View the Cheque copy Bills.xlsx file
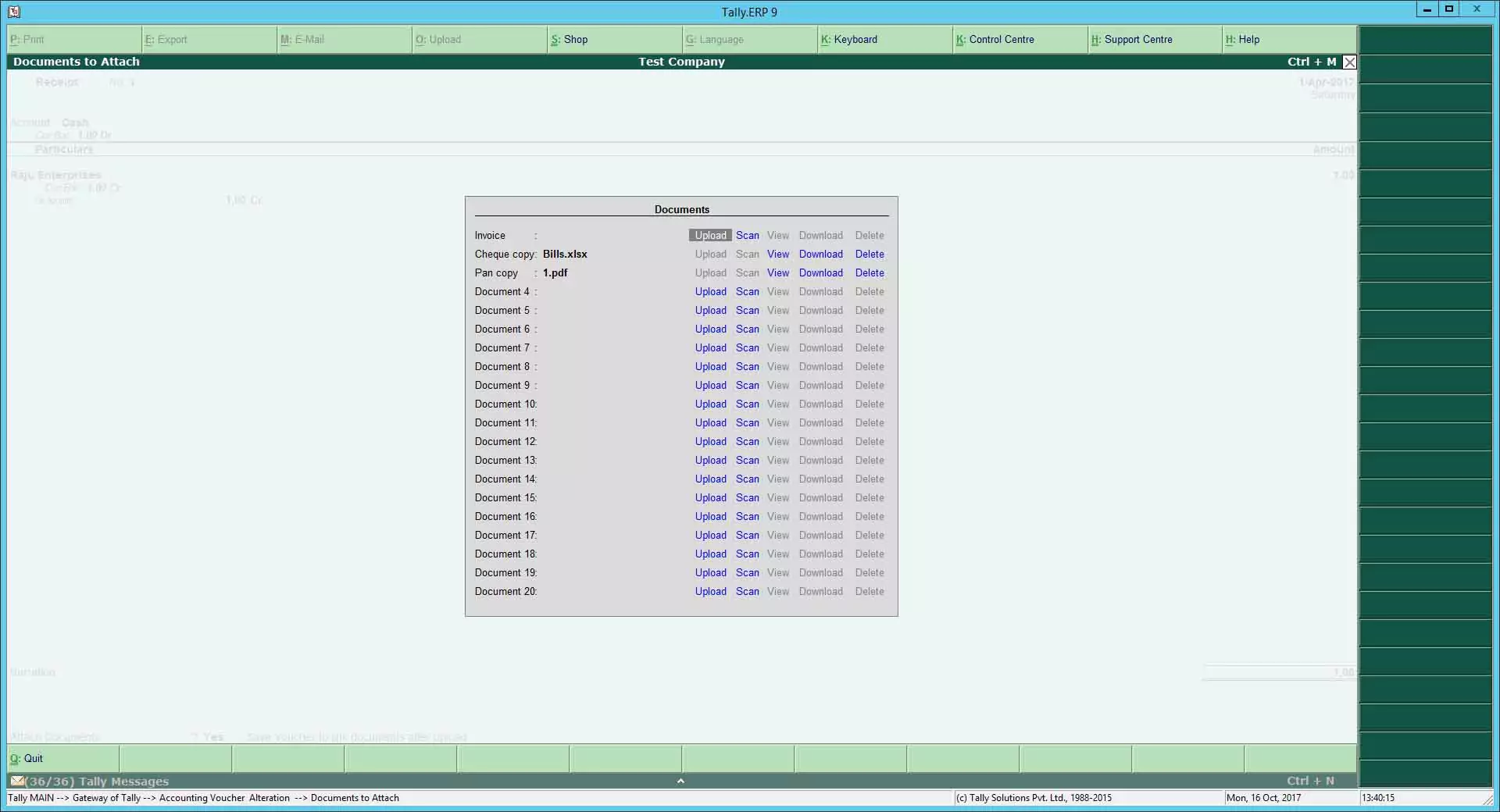1500x812 pixels. [x=777, y=254]
